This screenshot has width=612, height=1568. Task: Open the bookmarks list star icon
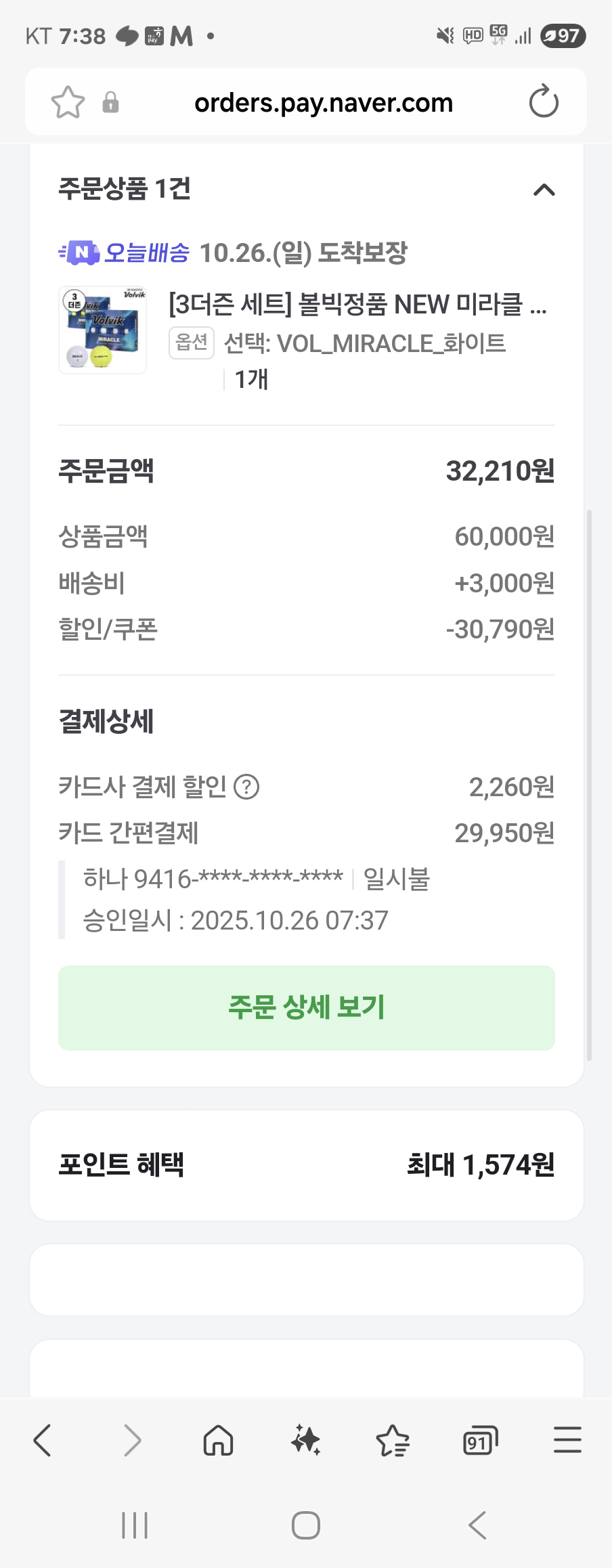[393, 1440]
